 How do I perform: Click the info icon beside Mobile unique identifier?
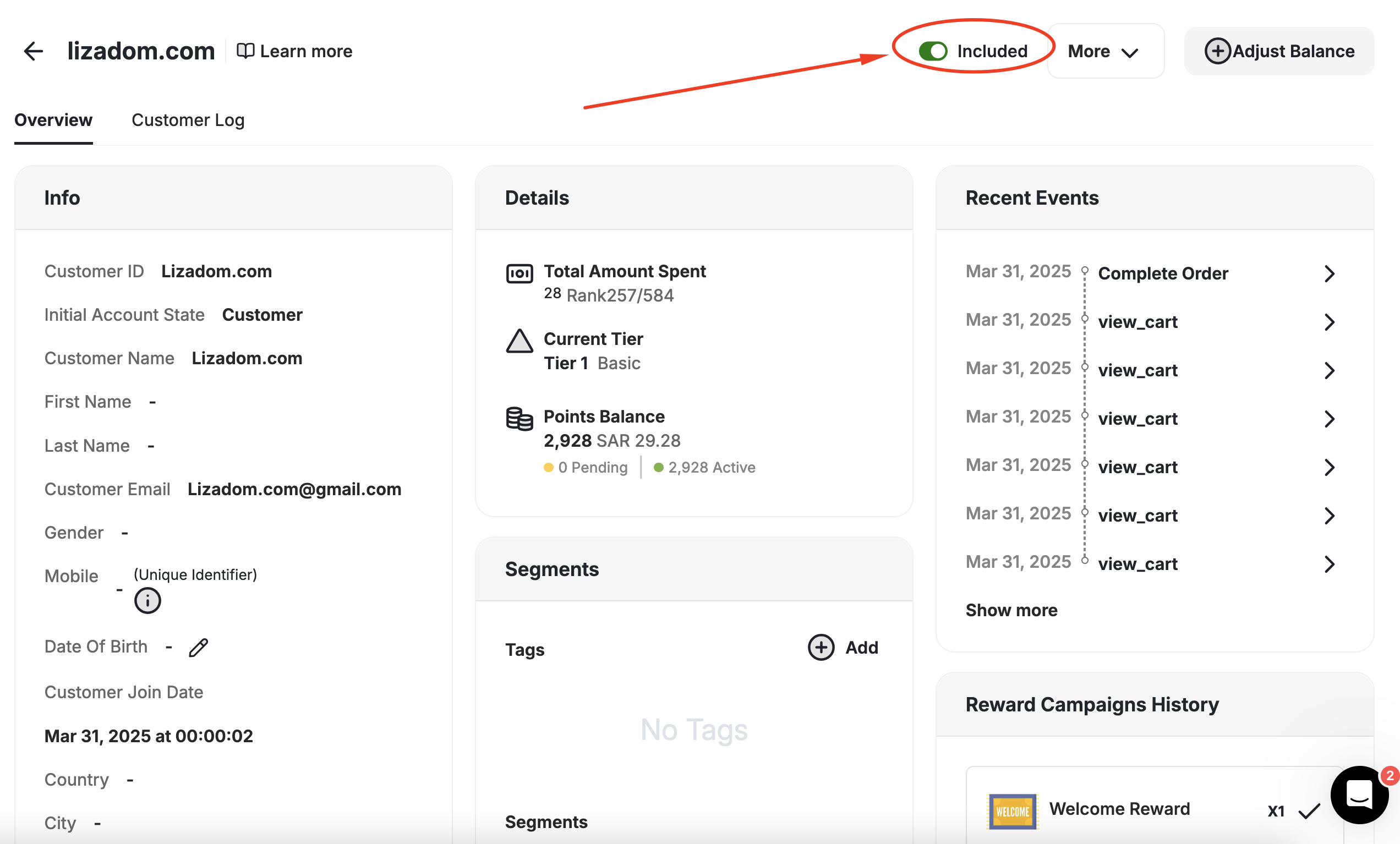click(147, 600)
